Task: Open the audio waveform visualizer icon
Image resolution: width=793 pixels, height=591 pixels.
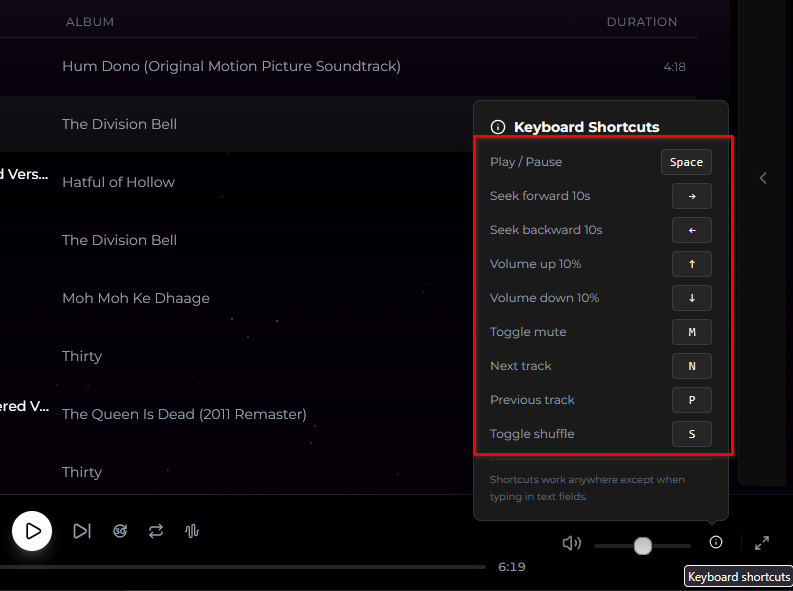Action: tap(192, 531)
